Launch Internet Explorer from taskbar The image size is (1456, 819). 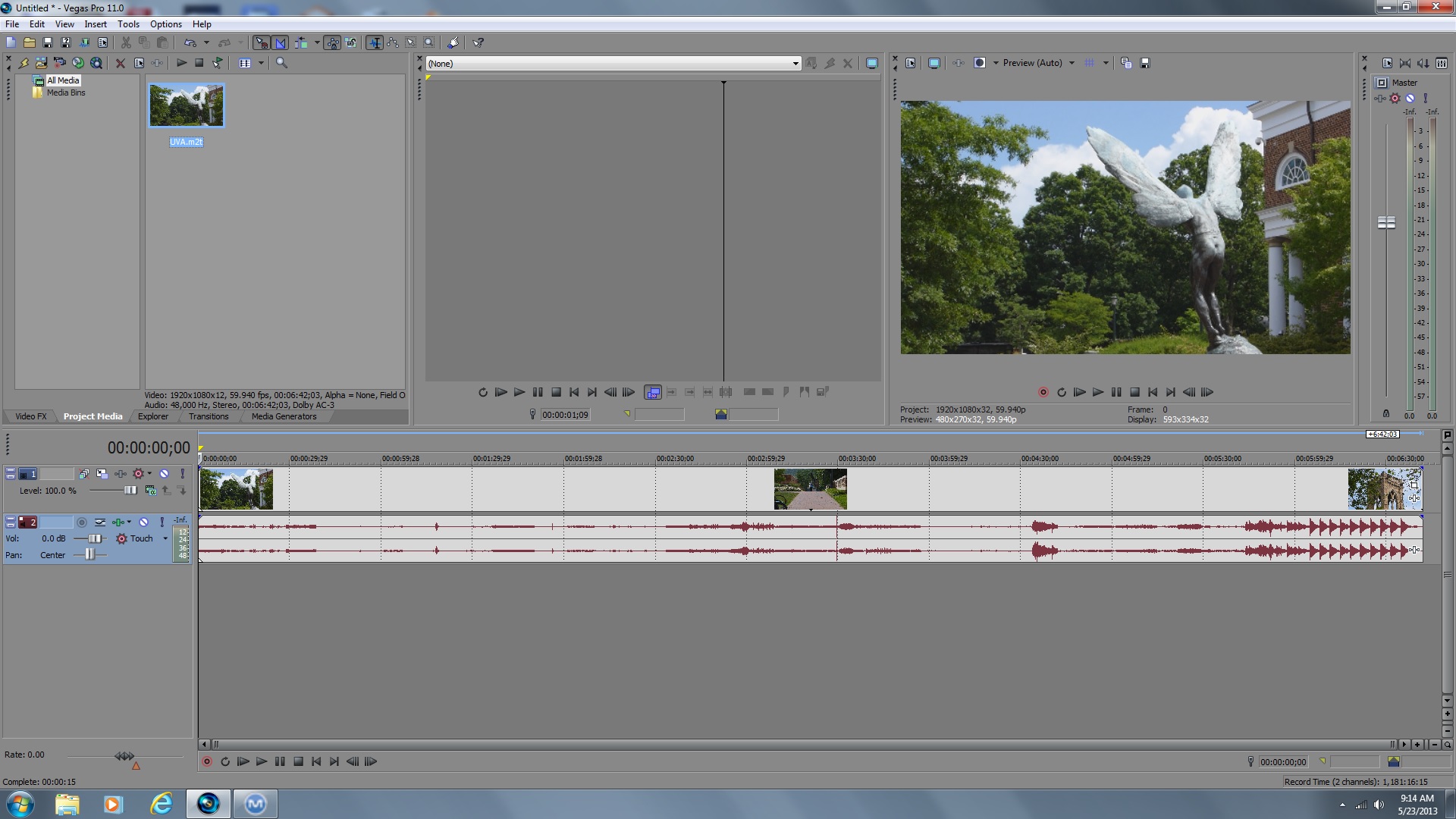pyautogui.click(x=162, y=804)
